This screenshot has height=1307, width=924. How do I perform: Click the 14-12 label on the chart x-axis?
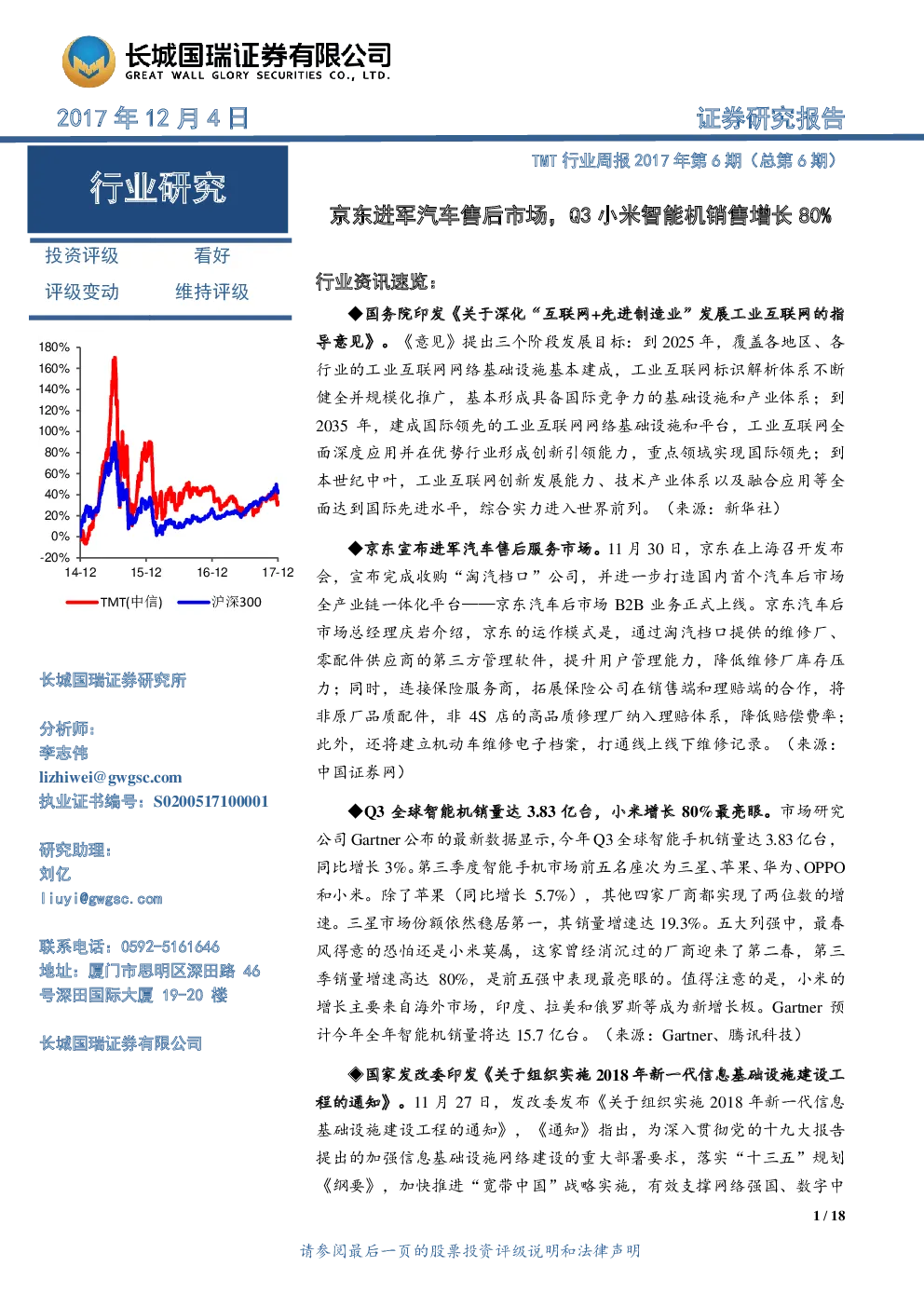(80, 572)
